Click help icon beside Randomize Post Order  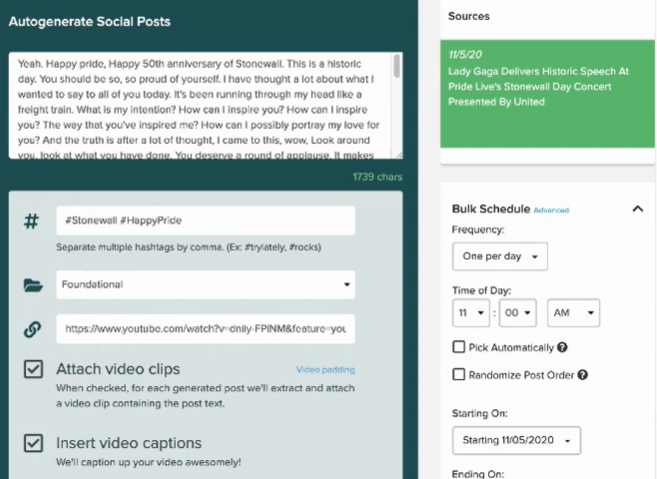[x=582, y=375]
